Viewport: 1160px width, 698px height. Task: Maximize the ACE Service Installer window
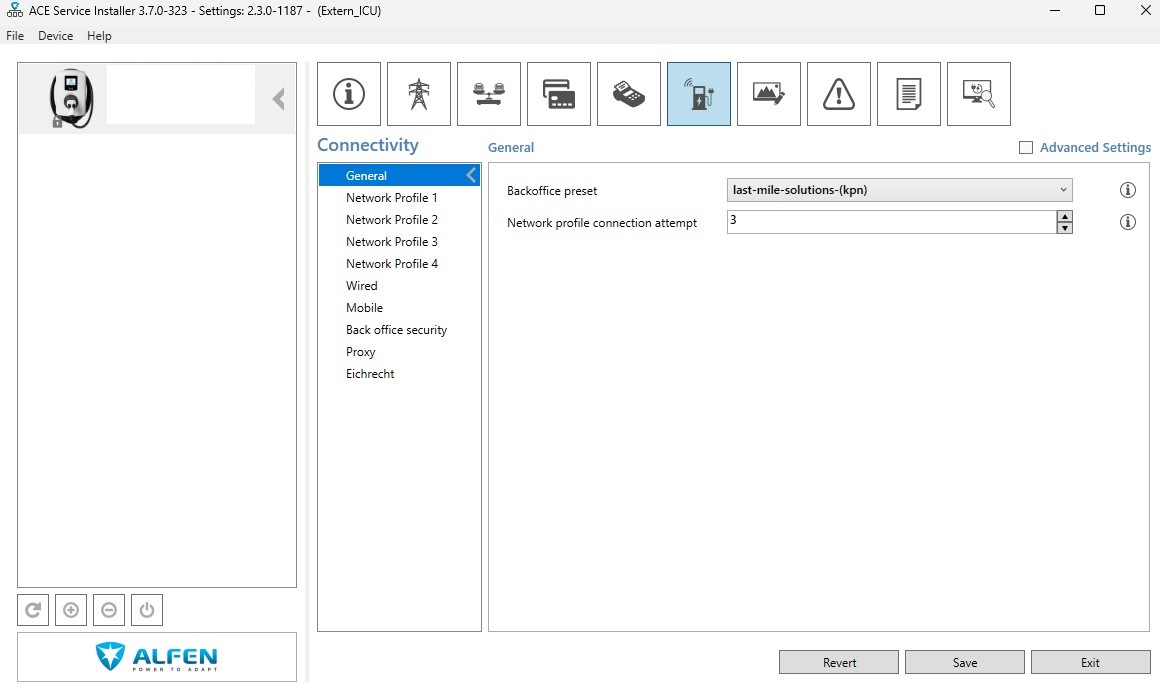[1100, 10]
